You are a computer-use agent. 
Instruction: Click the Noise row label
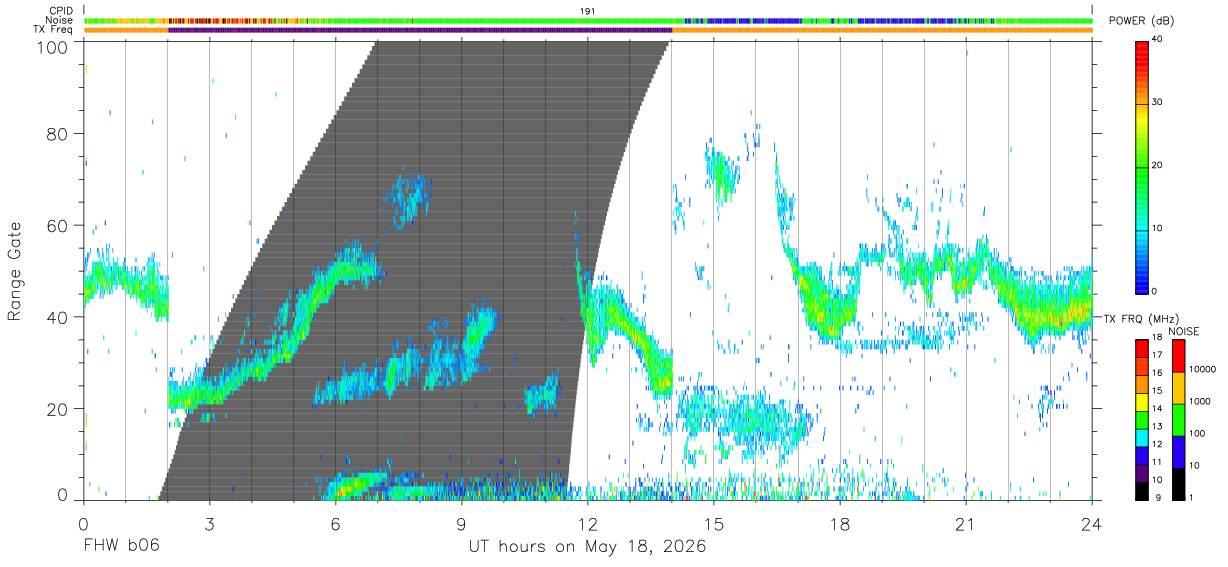coord(60,20)
